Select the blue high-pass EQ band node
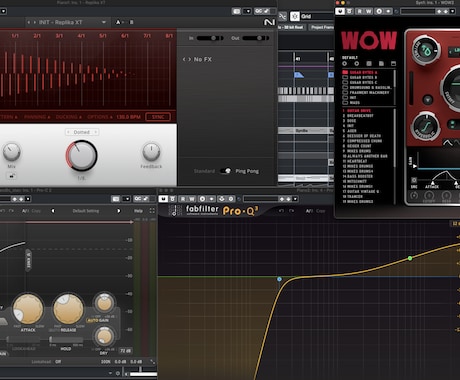460x380 pixels. 279,279
